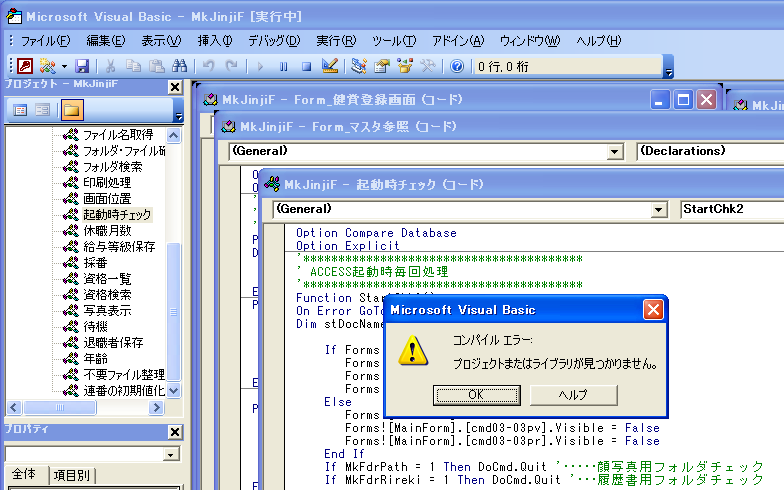Open the ウィンドウ(W) menu

tap(530, 40)
